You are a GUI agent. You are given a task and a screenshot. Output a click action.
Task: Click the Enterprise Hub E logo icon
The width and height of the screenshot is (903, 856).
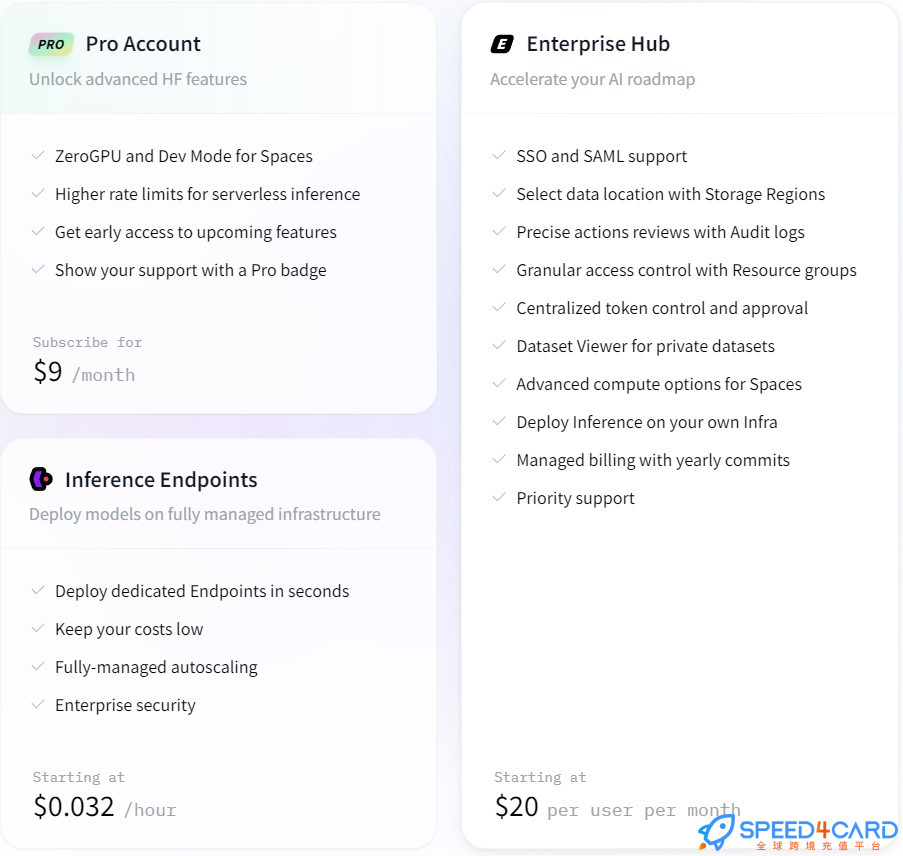pyautogui.click(x=502, y=44)
